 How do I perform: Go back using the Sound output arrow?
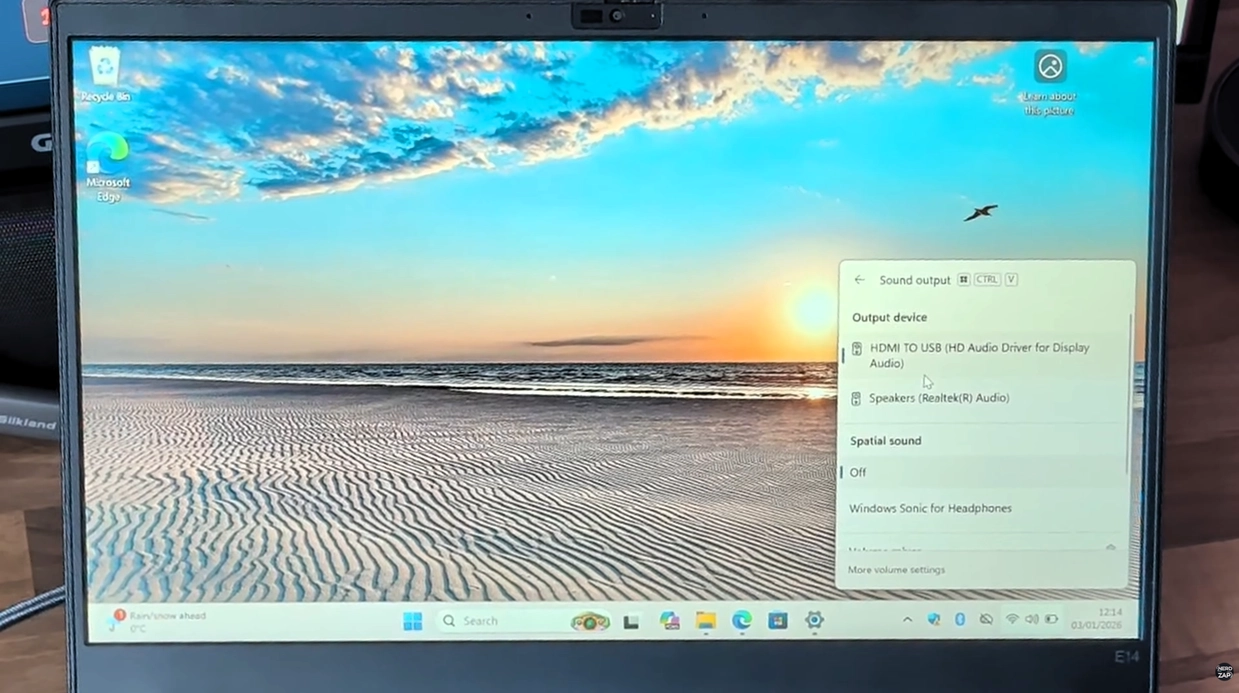point(859,280)
